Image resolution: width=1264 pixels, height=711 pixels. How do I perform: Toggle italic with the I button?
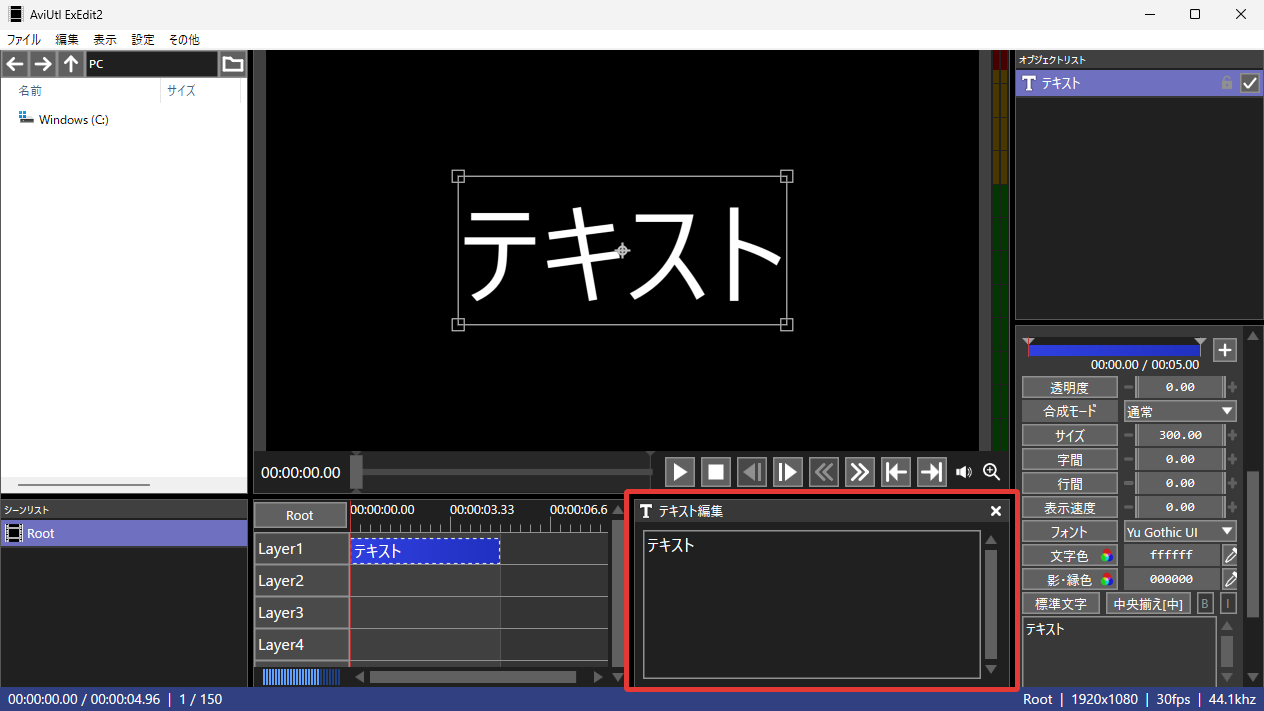point(1229,604)
